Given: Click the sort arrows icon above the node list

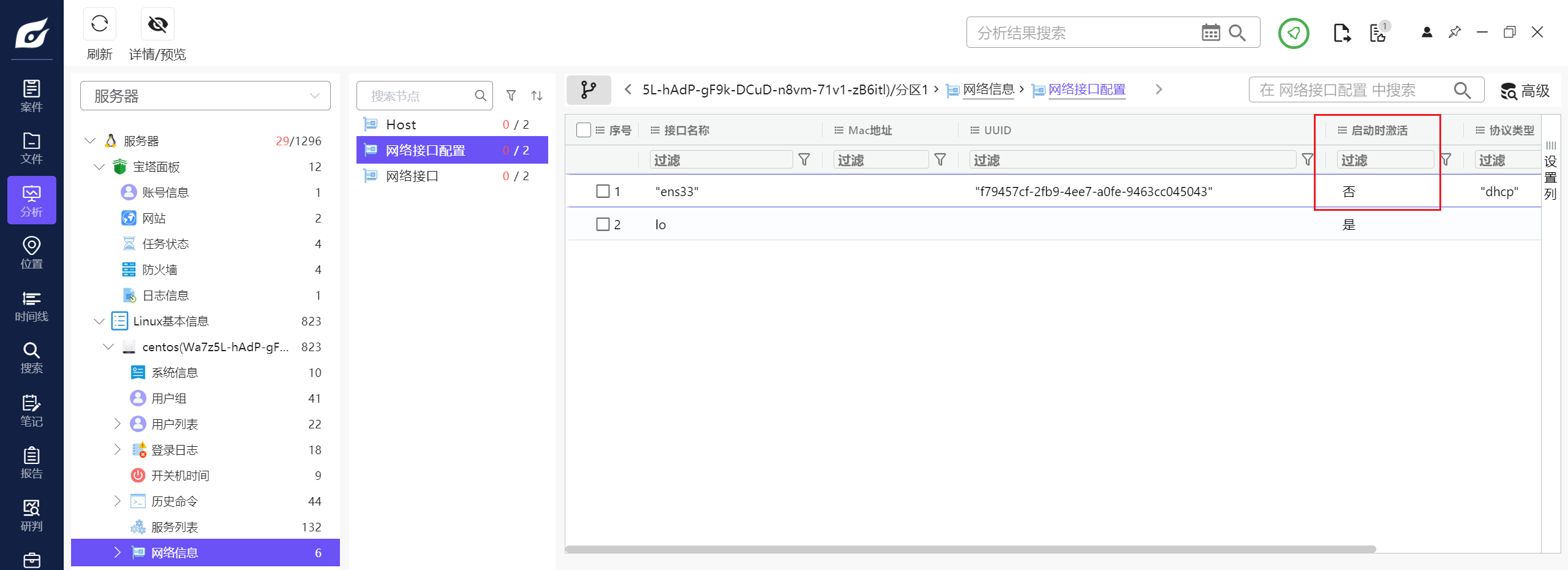Looking at the screenshot, I should [537, 96].
